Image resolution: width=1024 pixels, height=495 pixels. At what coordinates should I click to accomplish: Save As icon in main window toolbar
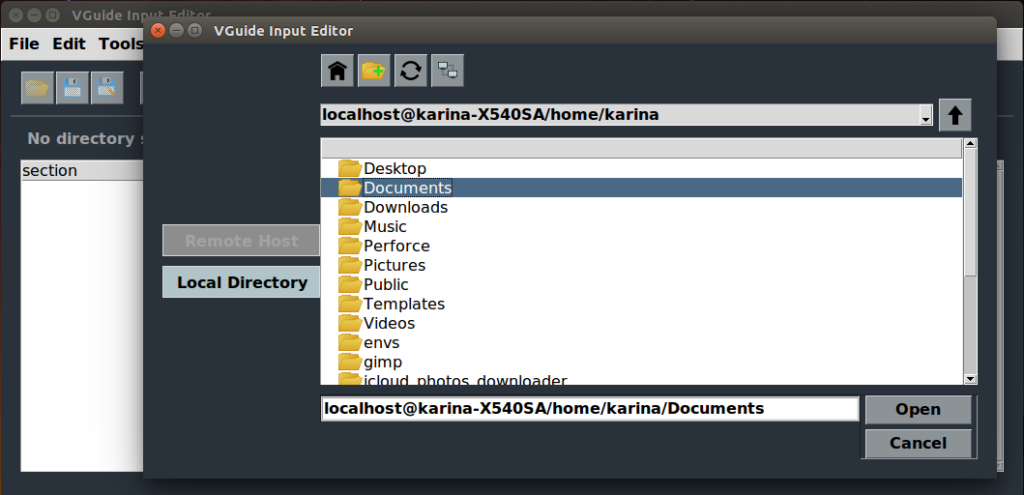pos(107,88)
